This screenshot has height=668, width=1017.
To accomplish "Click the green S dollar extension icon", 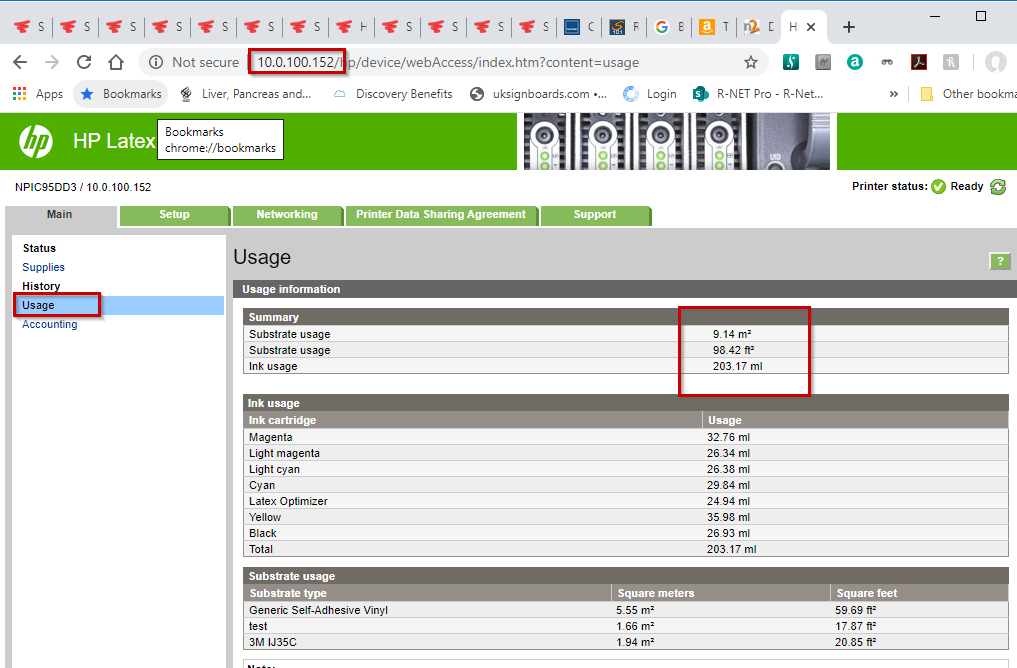I will click(791, 62).
